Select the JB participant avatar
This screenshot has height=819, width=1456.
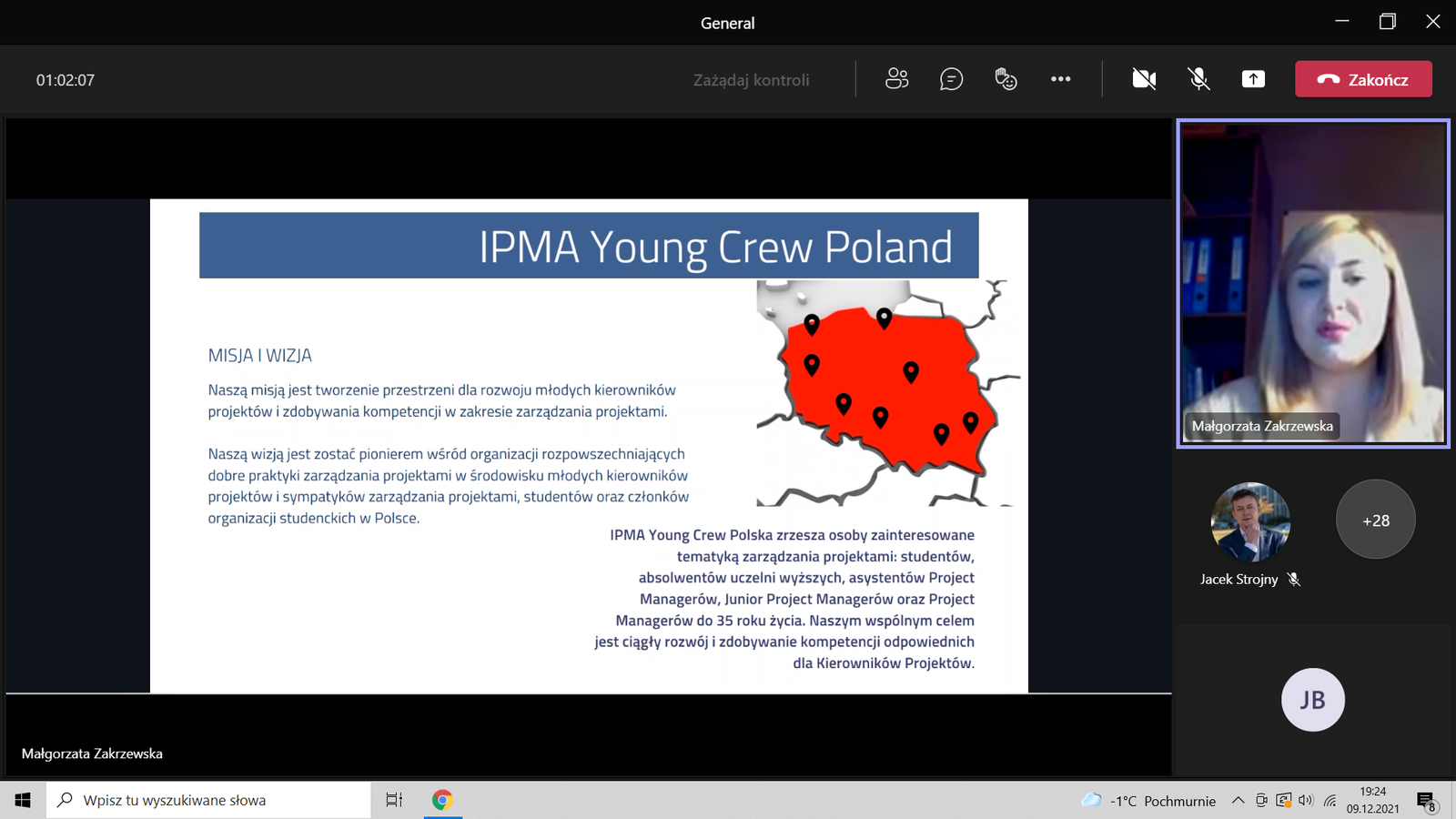point(1312,699)
